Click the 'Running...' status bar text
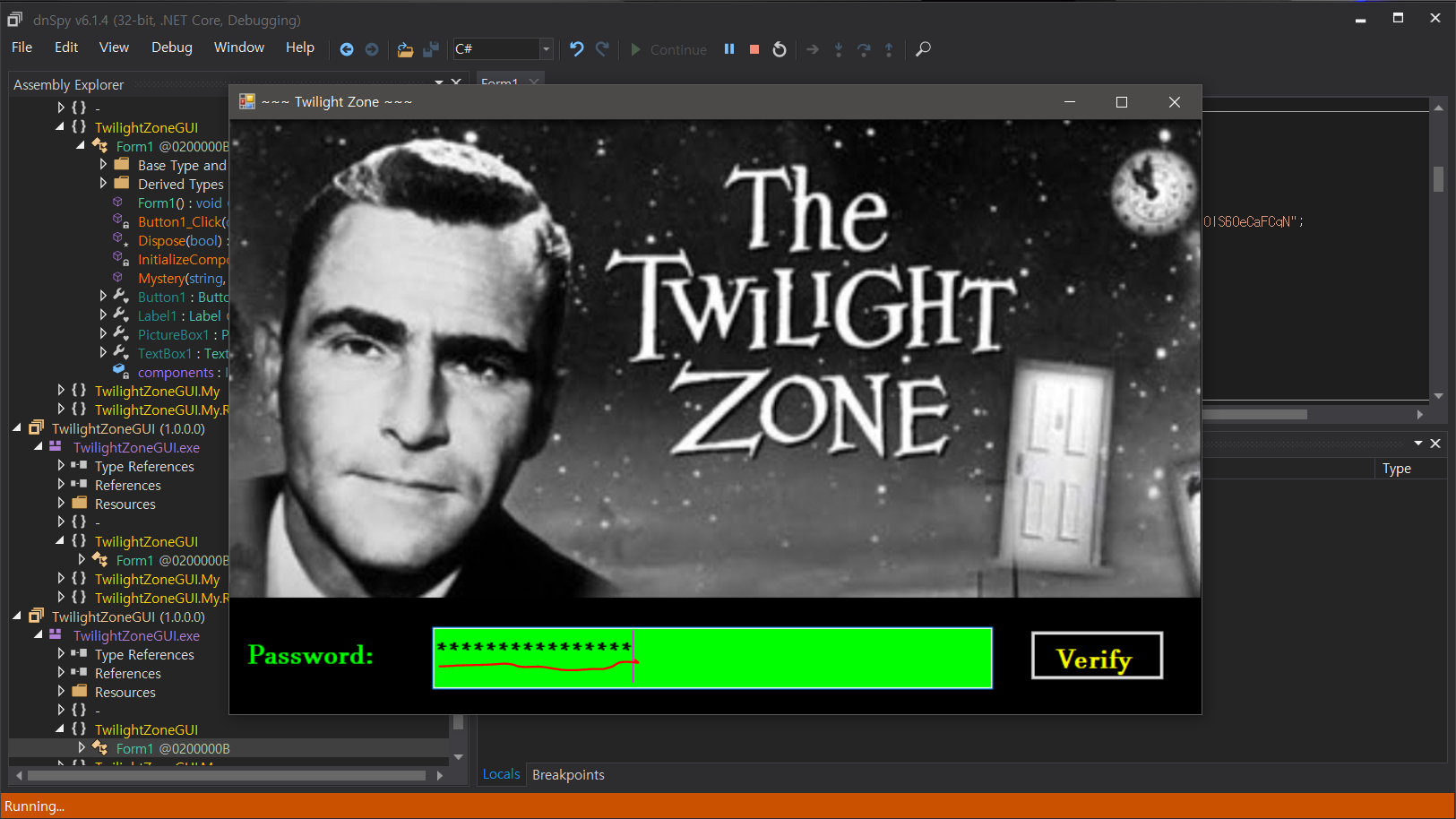Image resolution: width=1456 pixels, height=819 pixels. point(34,806)
